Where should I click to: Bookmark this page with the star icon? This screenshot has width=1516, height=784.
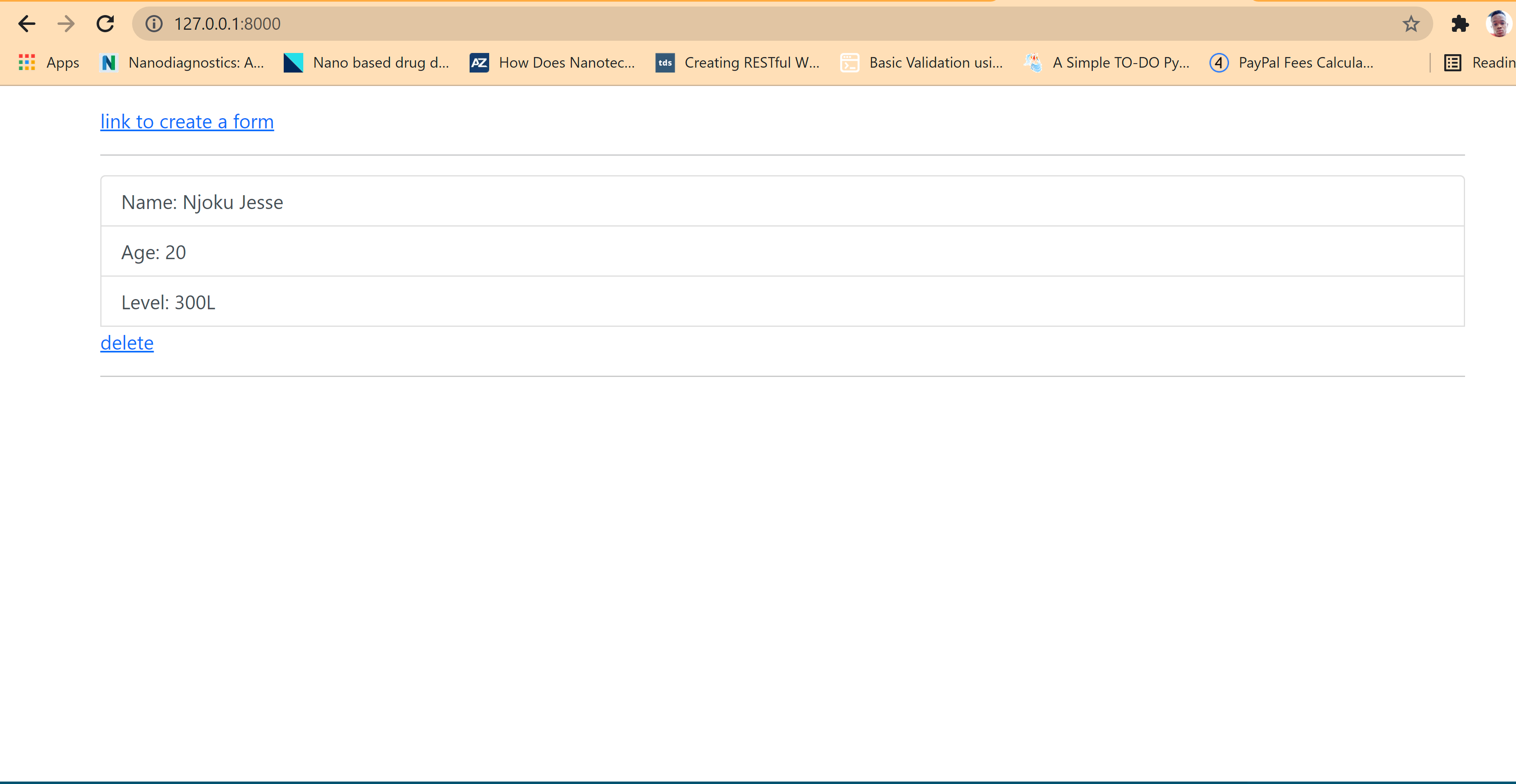click(x=1411, y=24)
